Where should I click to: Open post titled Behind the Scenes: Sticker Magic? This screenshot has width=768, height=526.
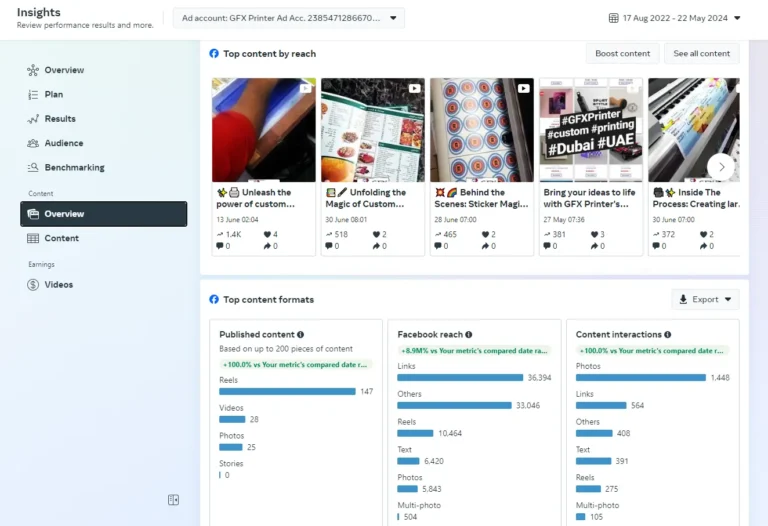pos(481,198)
